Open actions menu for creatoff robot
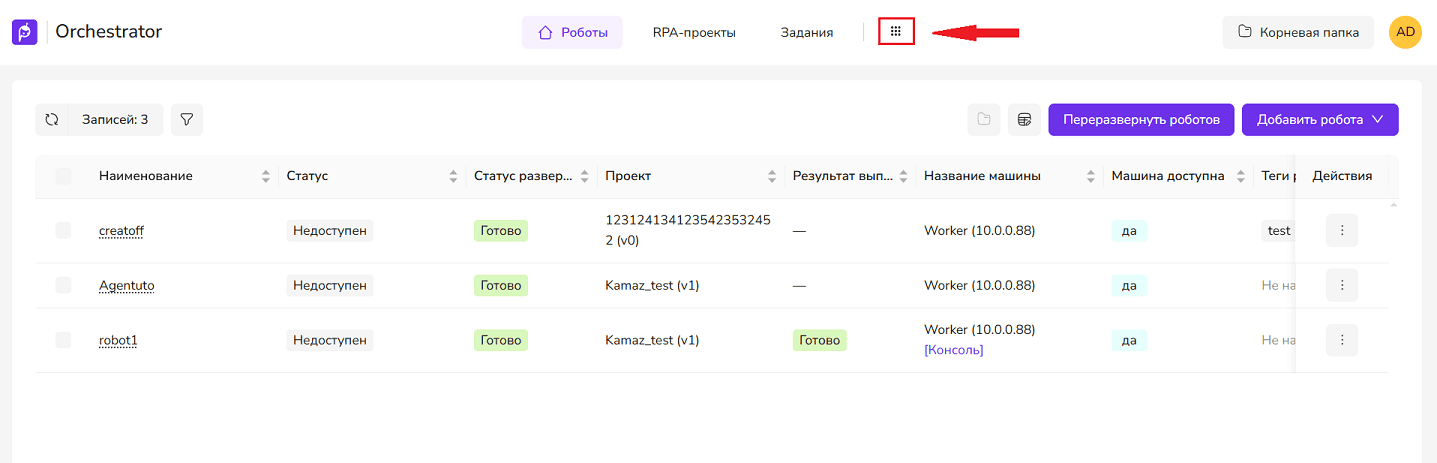 1341,231
